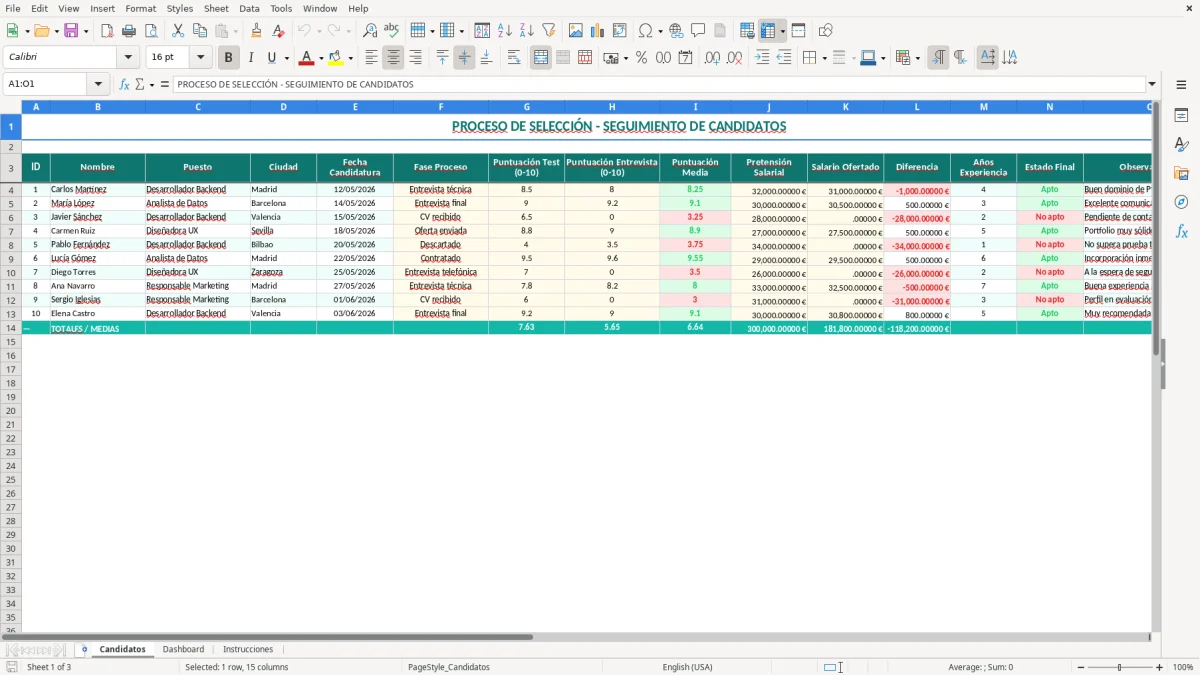Open the Borders dropdown arrow

pos(825,58)
